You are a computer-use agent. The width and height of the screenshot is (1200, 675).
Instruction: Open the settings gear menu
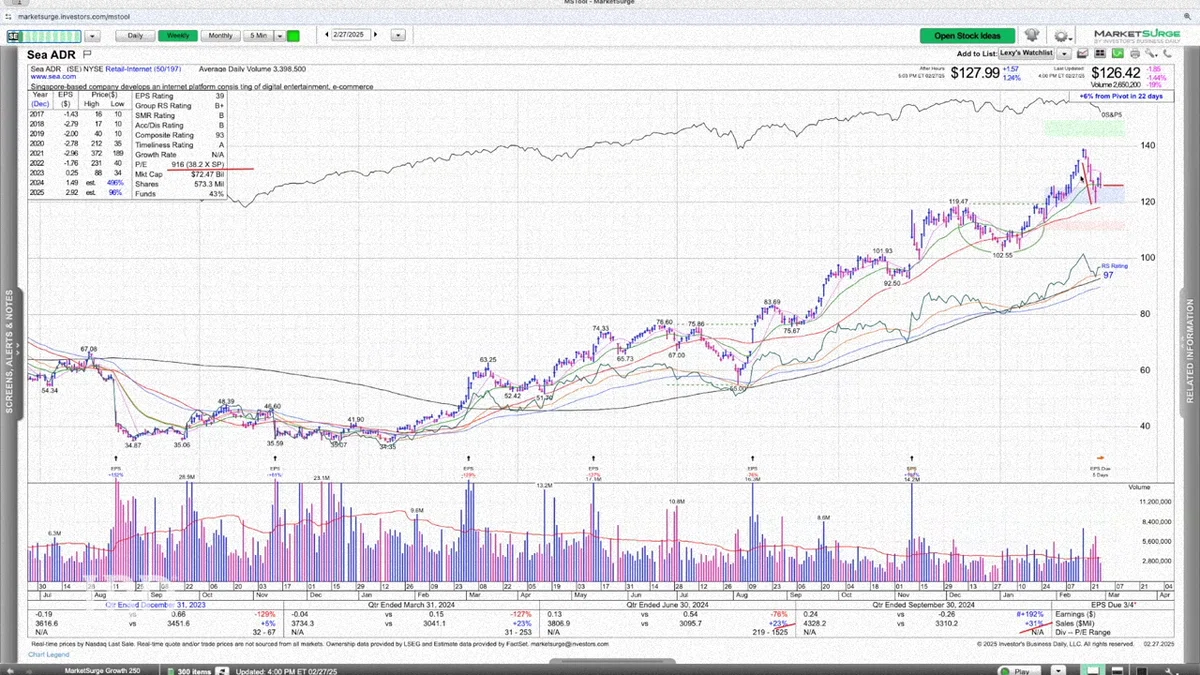pos(1061,36)
